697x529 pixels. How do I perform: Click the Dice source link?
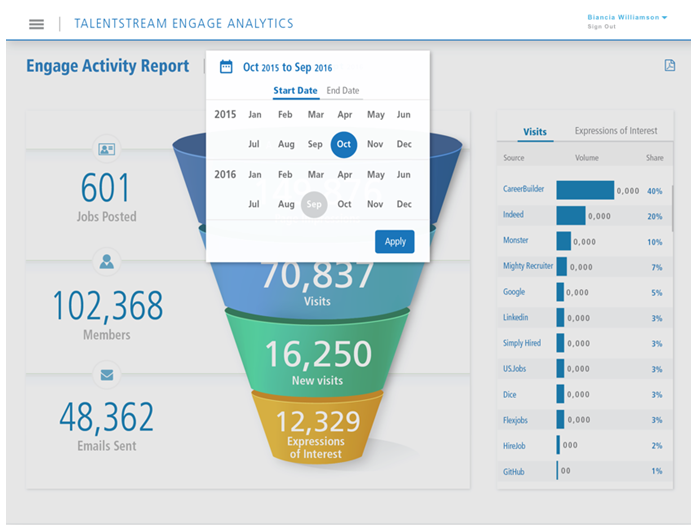[x=509, y=395]
